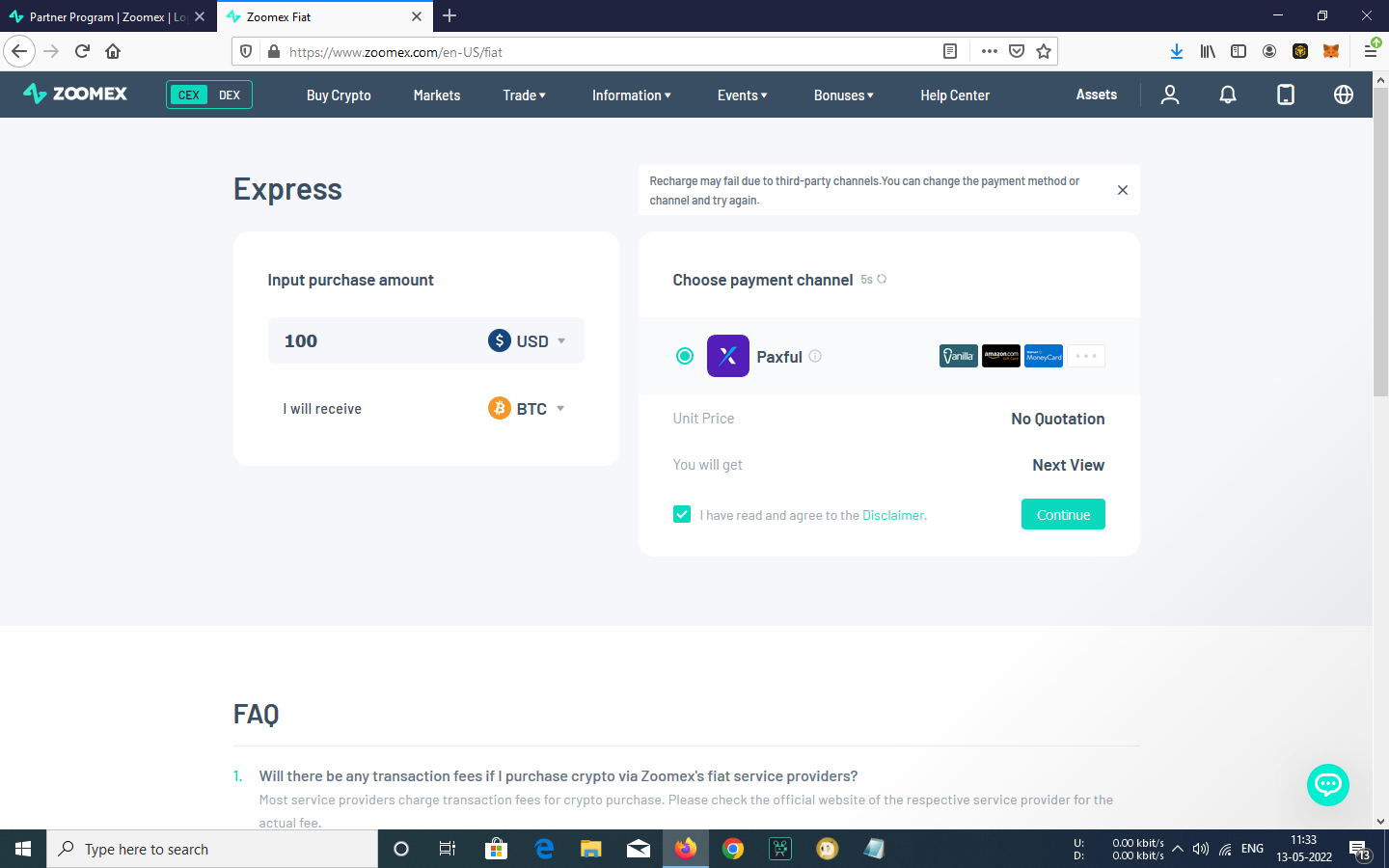Viewport: 1389px width, 868px height.
Task: Click the page vertical scrollbar
Action: (1380, 241)
